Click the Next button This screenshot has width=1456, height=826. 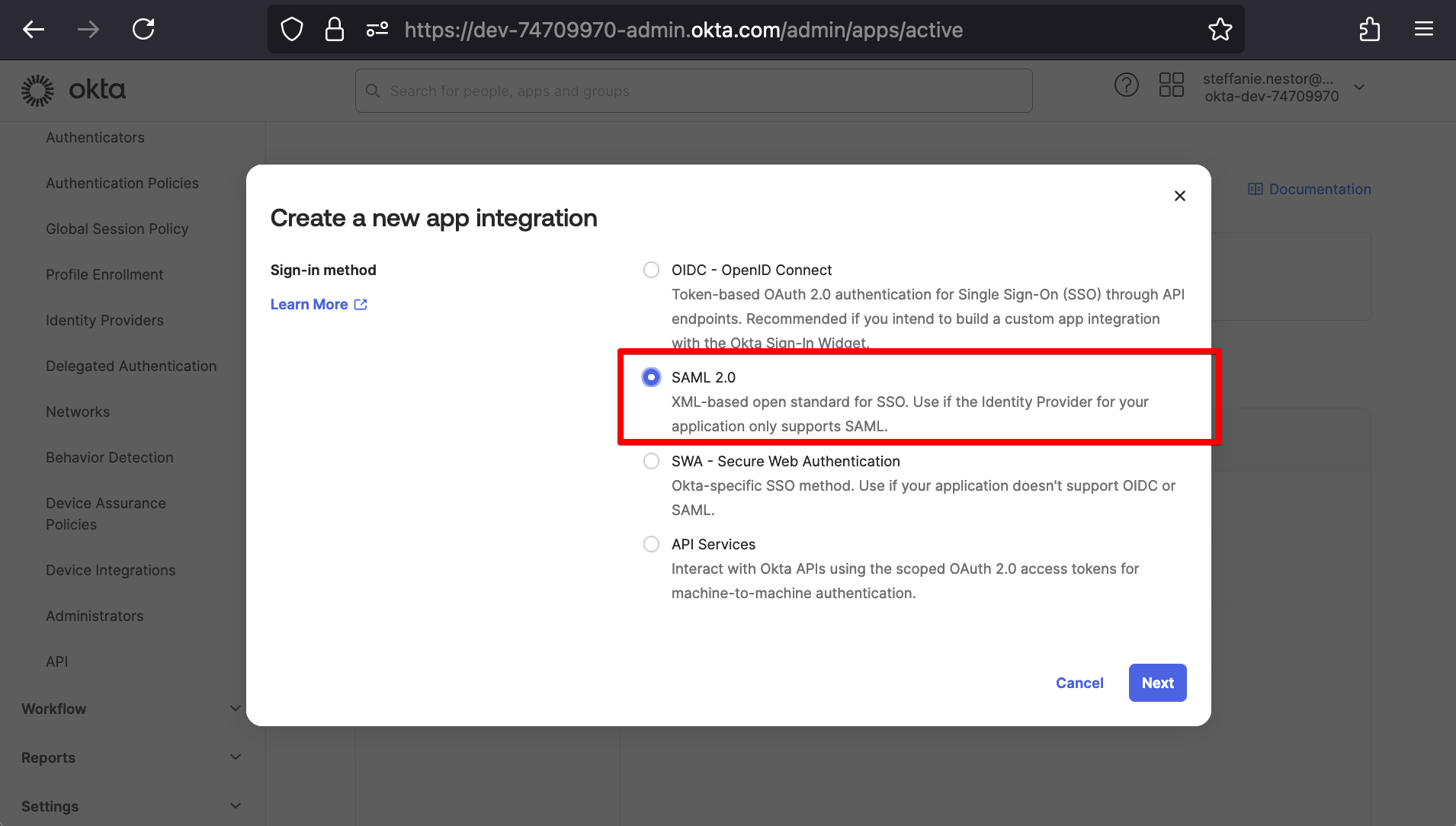point(1157,683)
